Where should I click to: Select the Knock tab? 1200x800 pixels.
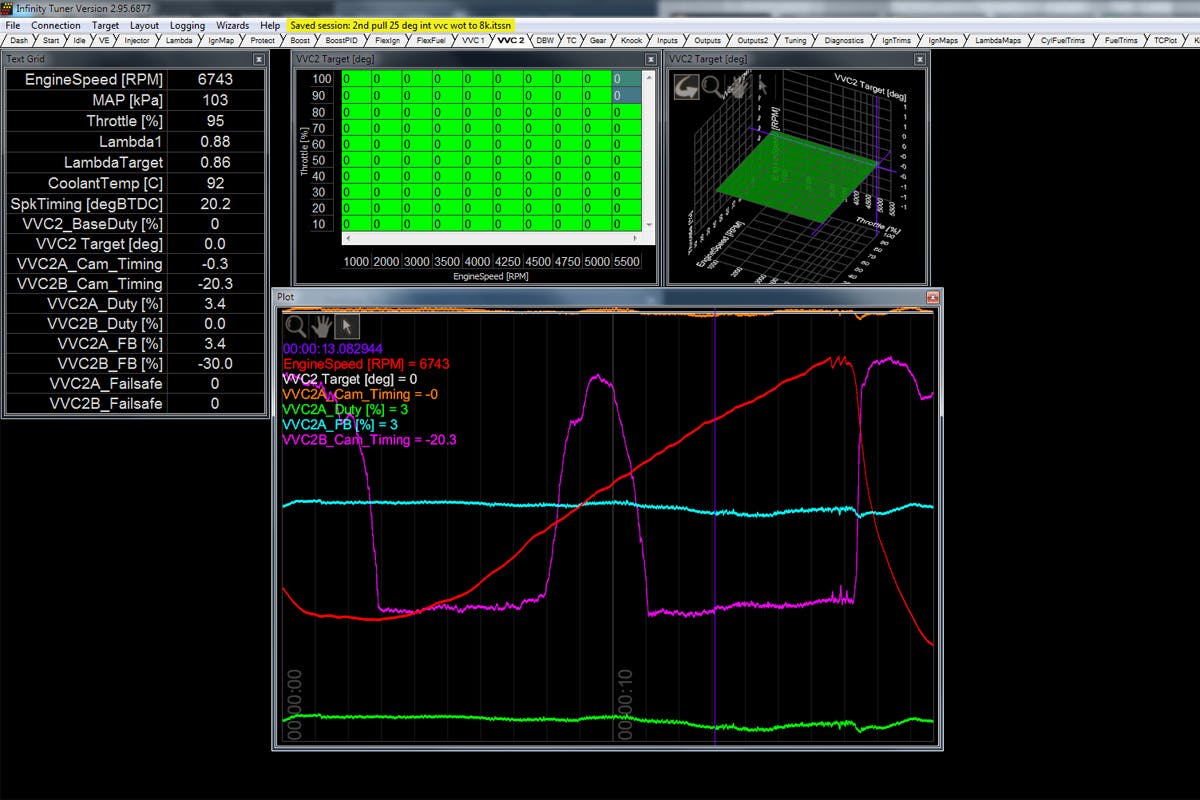click(631, 41)
